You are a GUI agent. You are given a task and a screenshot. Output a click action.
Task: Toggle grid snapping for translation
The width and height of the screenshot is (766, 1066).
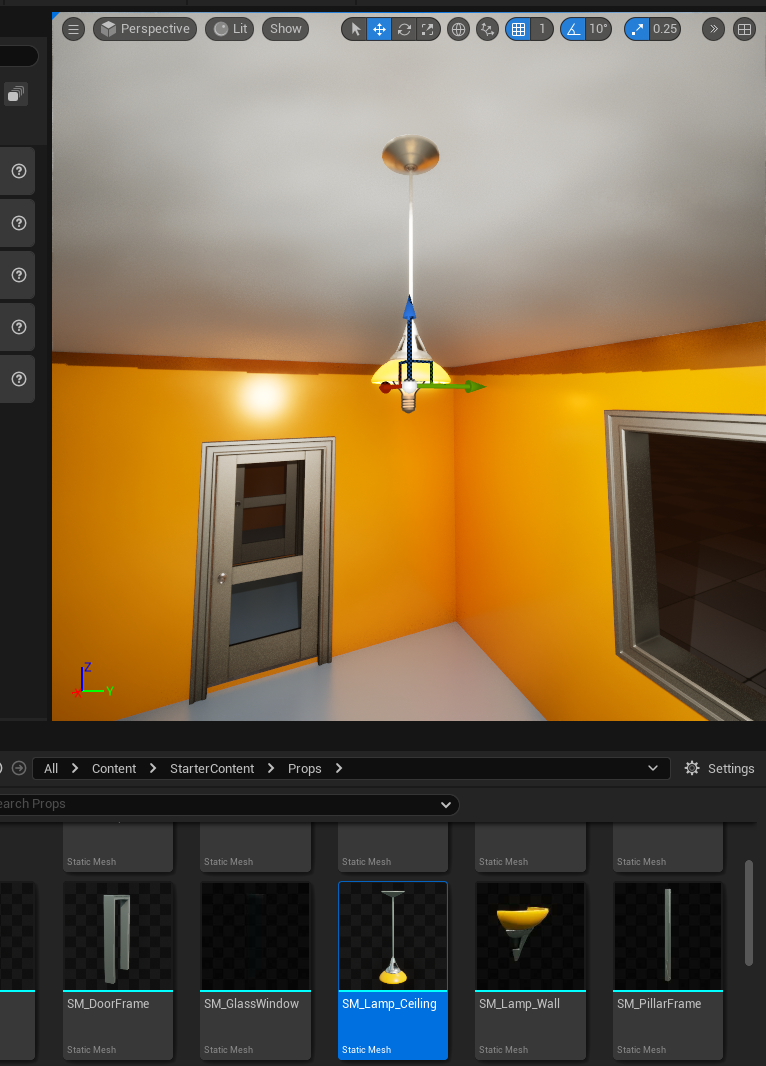coord(518,29)
